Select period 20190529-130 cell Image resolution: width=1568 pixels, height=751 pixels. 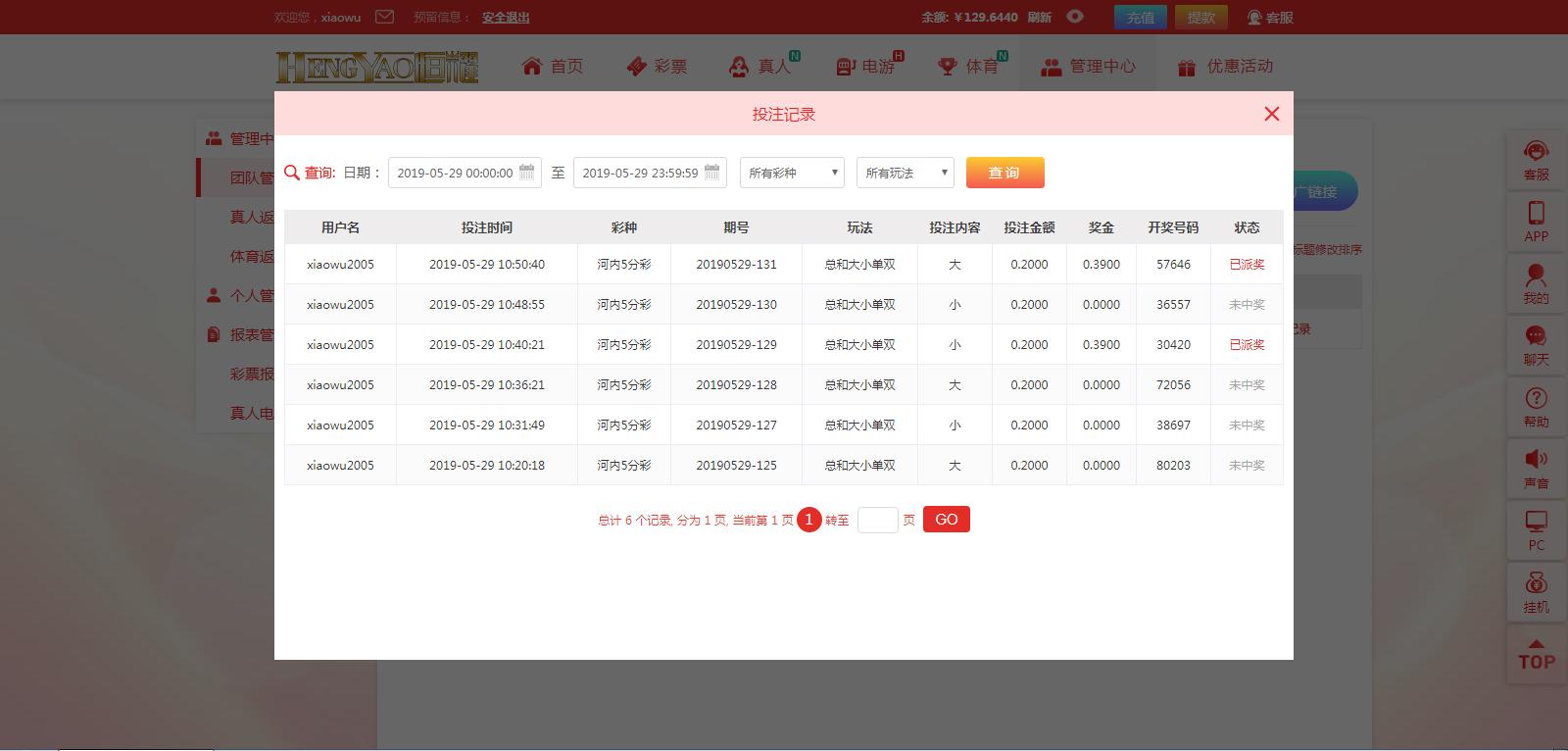pos(736,305)
